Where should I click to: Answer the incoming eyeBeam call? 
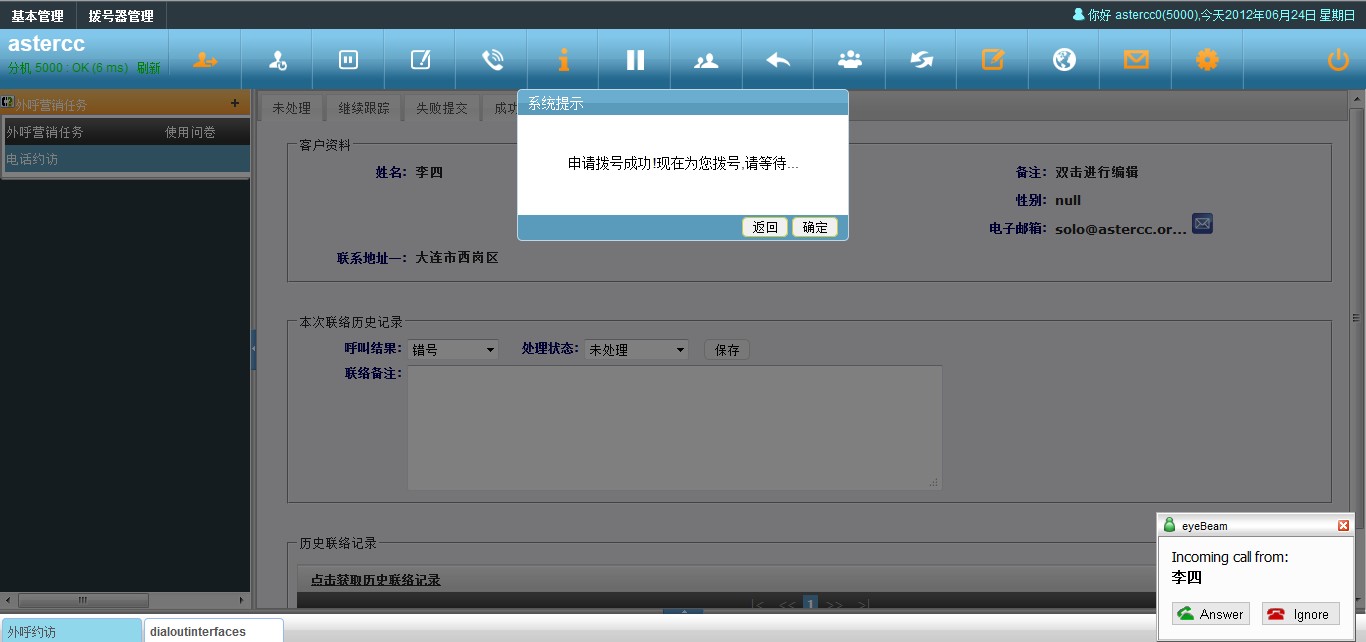(x=1210, y=614)
